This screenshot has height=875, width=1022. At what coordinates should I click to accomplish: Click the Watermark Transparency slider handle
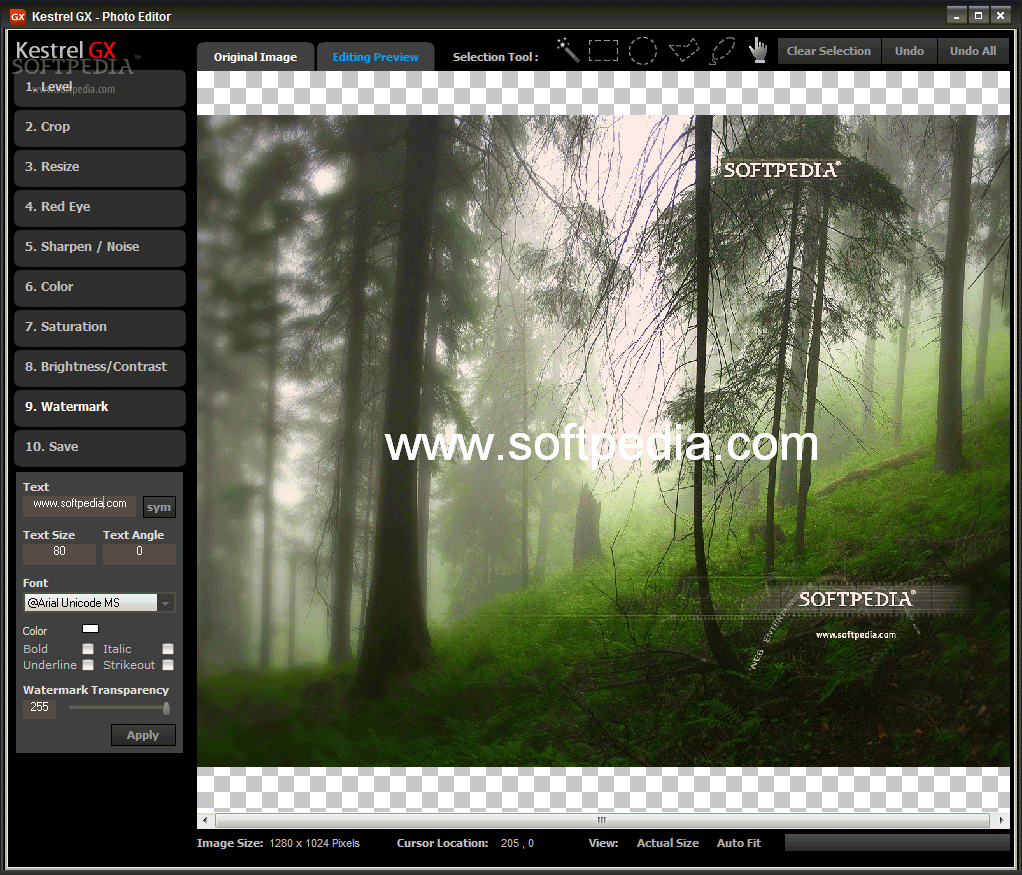coord(166,708)
